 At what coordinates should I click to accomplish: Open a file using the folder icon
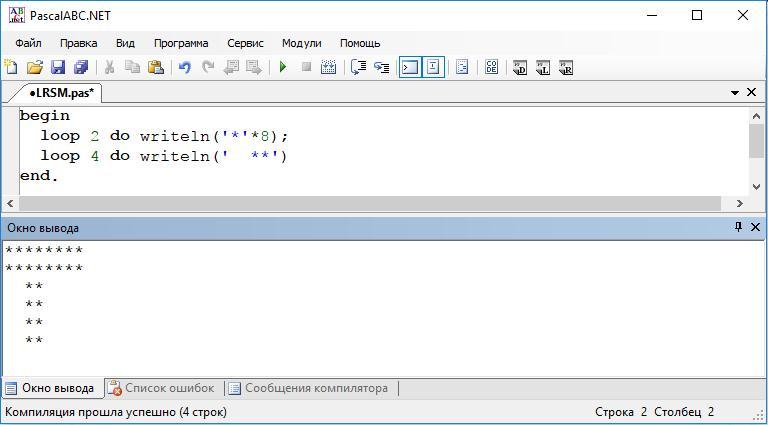click(35, 67)
